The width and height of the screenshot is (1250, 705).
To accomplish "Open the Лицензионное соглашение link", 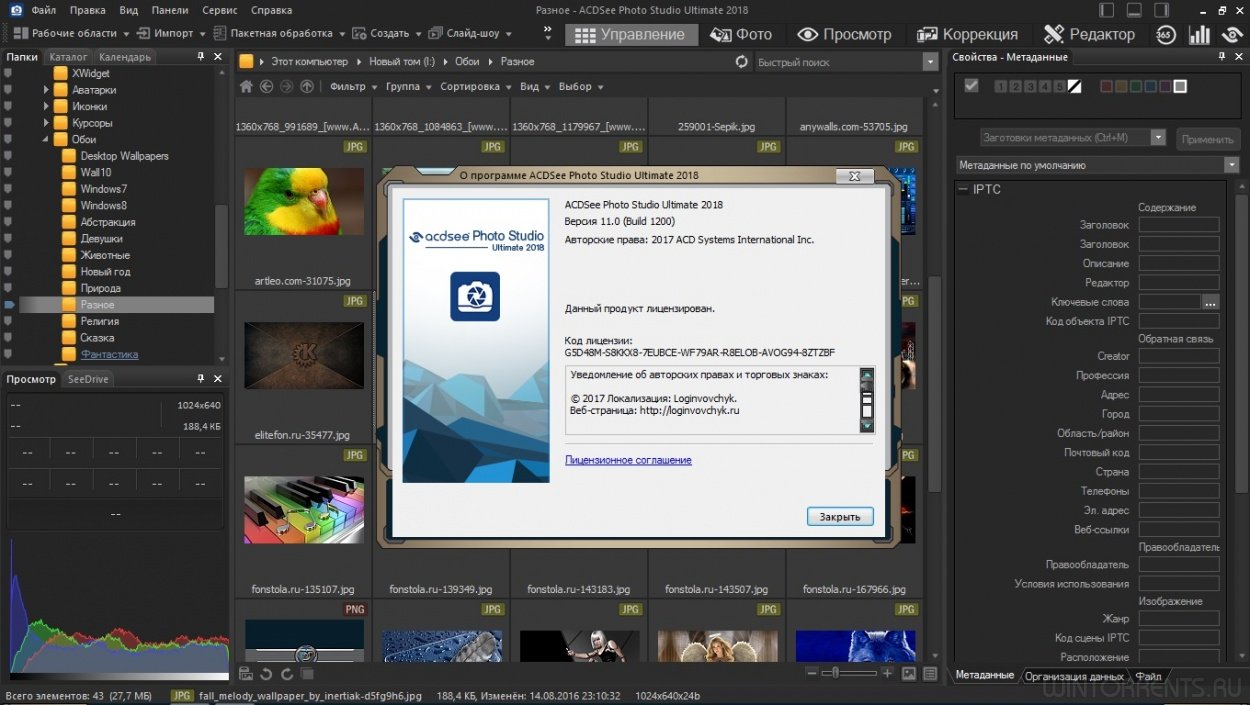I will [x=628, y=460].
